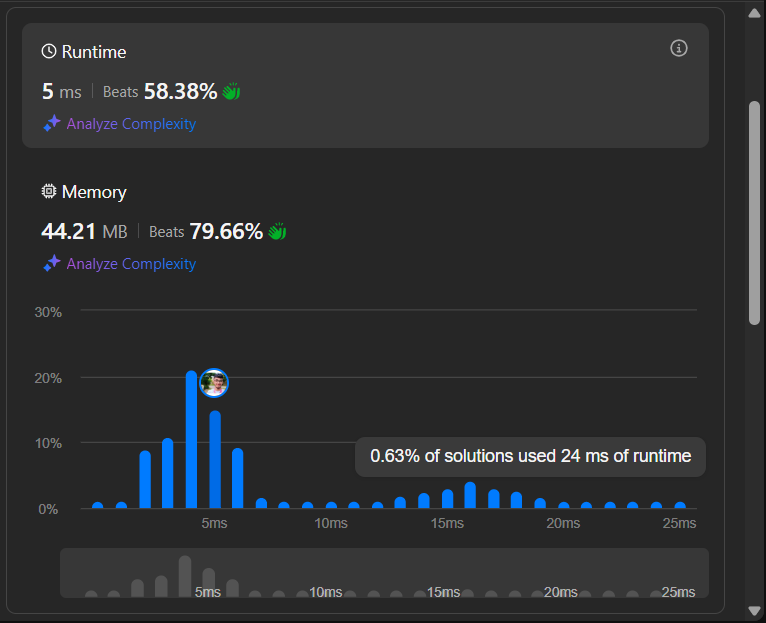The width and height of the screenshot is (766, 623).
Task: Click the chart bar above 15ms label
Action: tap(447, 499)
